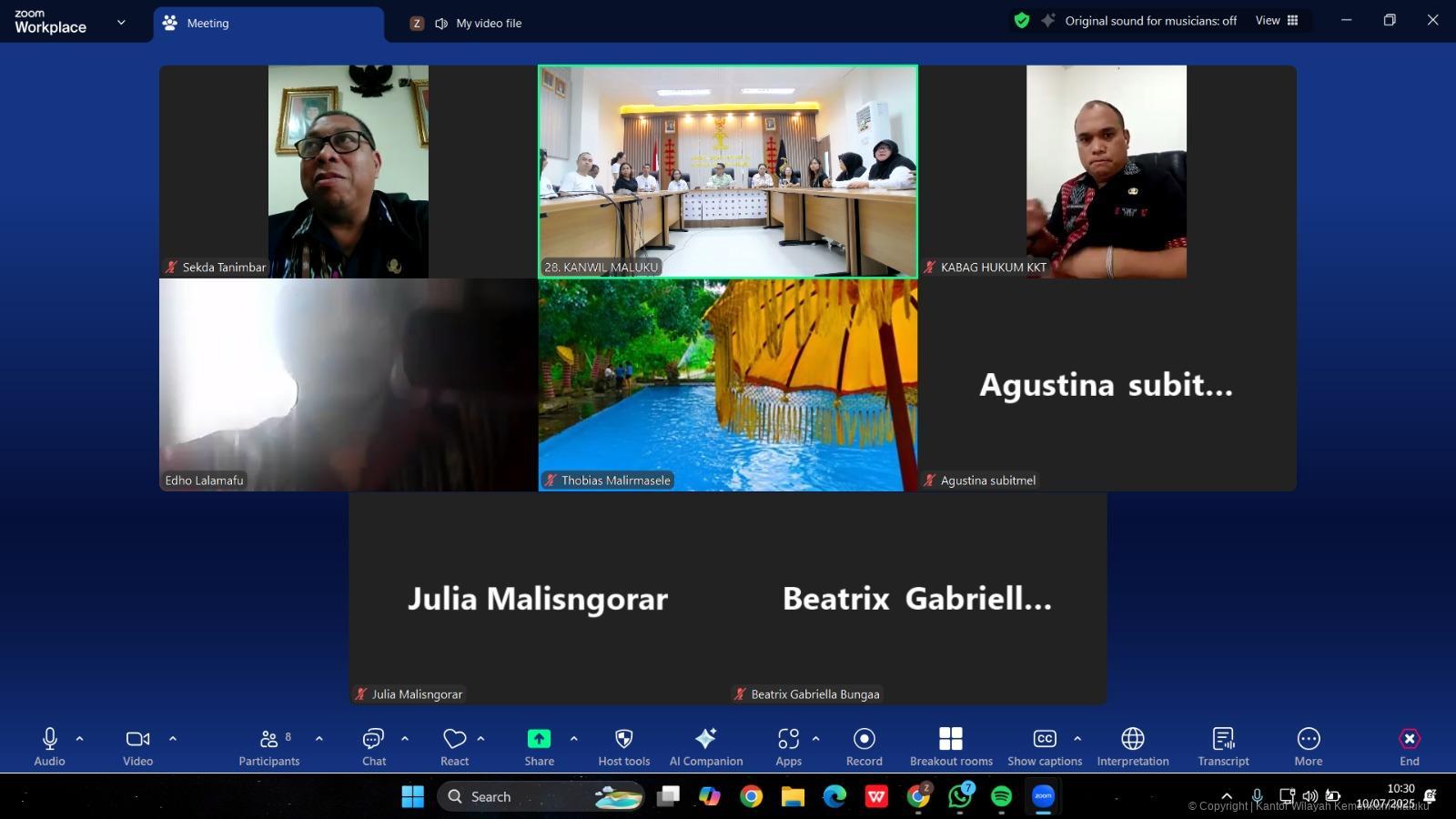Launch AI Companion
Screen dimensions: 1456x819
[x=705, y=746]
